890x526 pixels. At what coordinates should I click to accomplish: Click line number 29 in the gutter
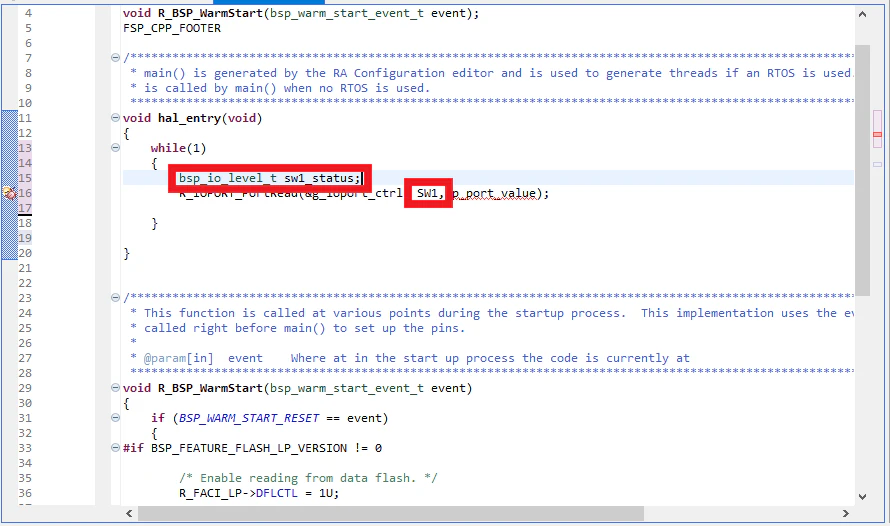(25, 388)
